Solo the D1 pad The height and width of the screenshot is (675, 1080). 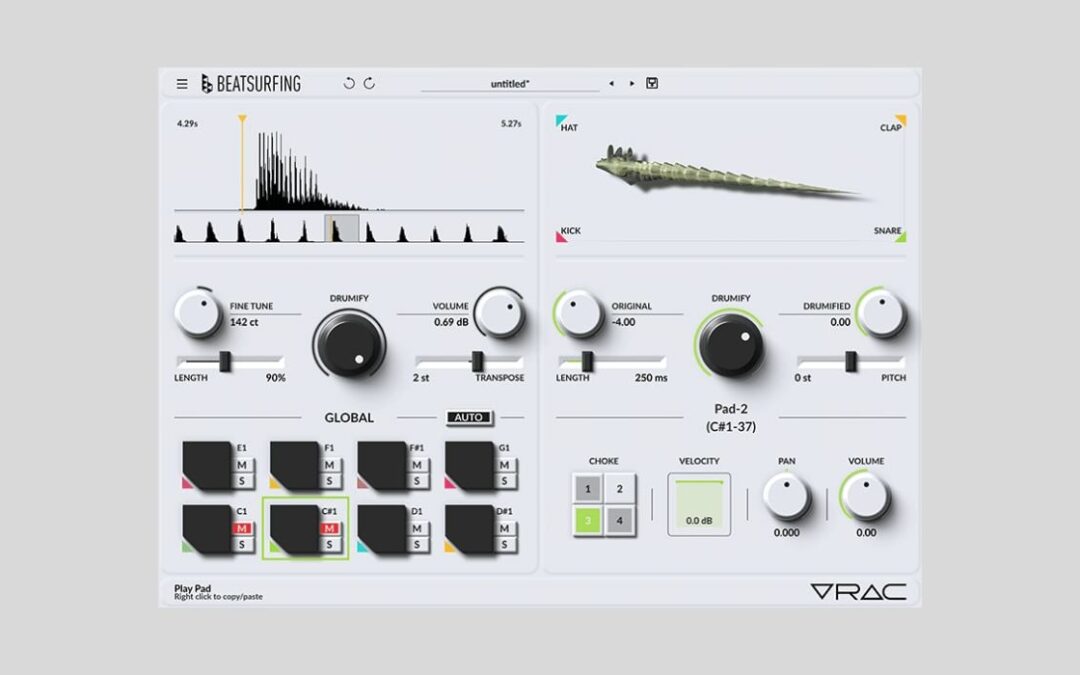tap(417, 544)
